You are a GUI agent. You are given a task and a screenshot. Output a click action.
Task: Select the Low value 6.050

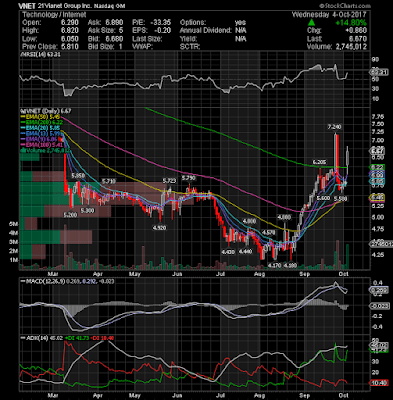(x=70, y=39)
